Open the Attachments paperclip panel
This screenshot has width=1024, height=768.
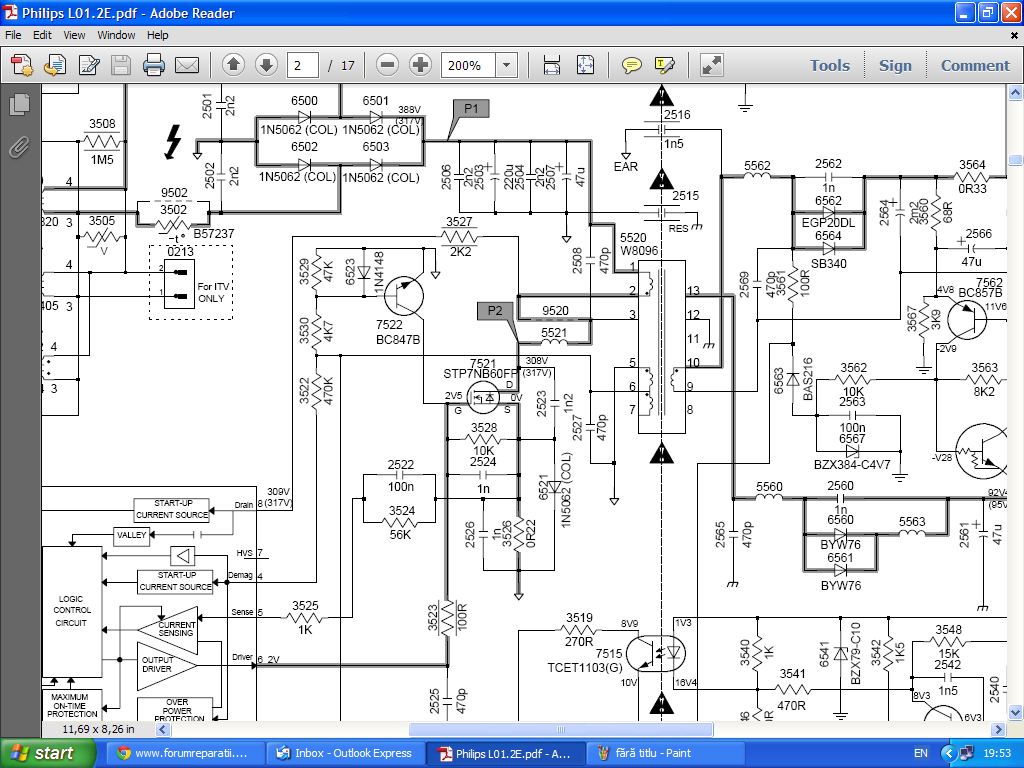pyautogui.click(x=18, y=148)
